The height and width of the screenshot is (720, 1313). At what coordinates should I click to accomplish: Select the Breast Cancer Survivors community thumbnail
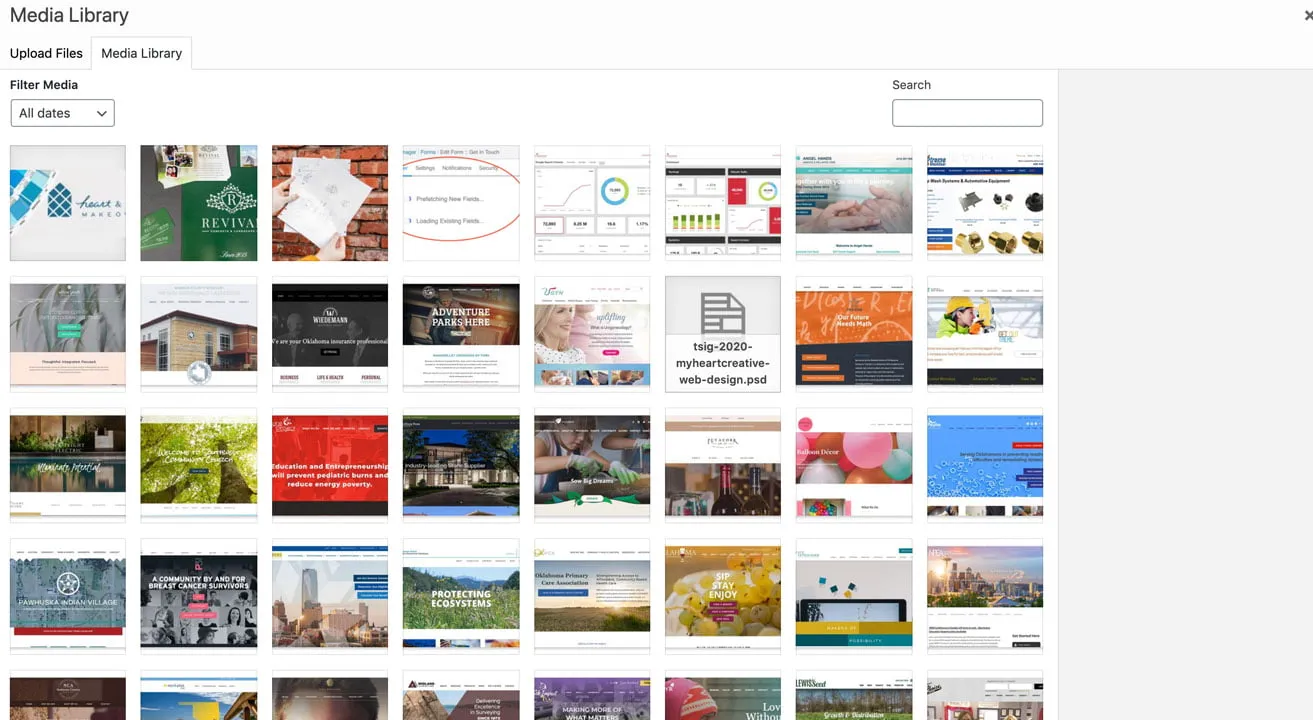[x=199, y=596]
